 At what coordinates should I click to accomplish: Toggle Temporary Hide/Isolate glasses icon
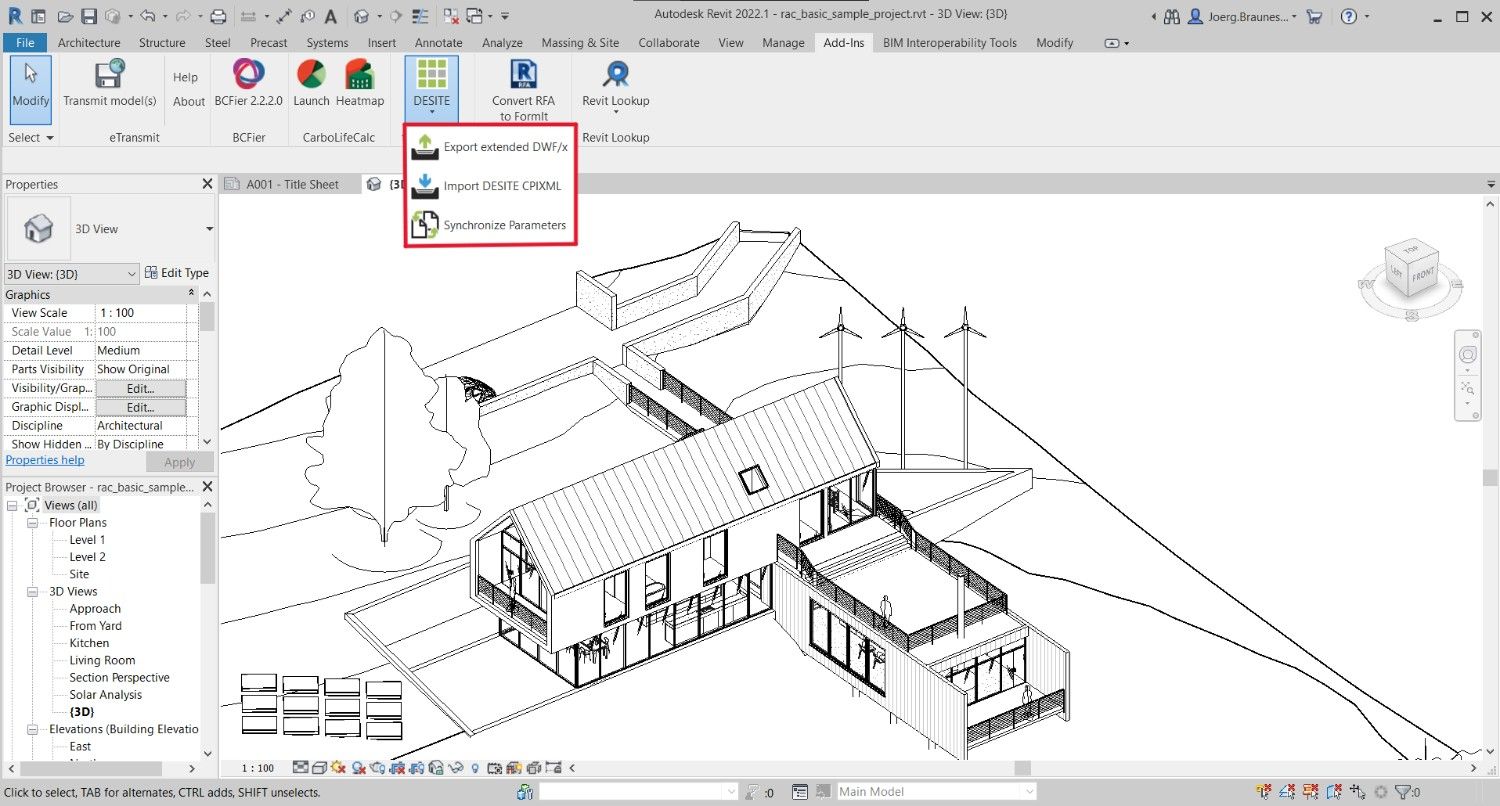coord(456,767)
